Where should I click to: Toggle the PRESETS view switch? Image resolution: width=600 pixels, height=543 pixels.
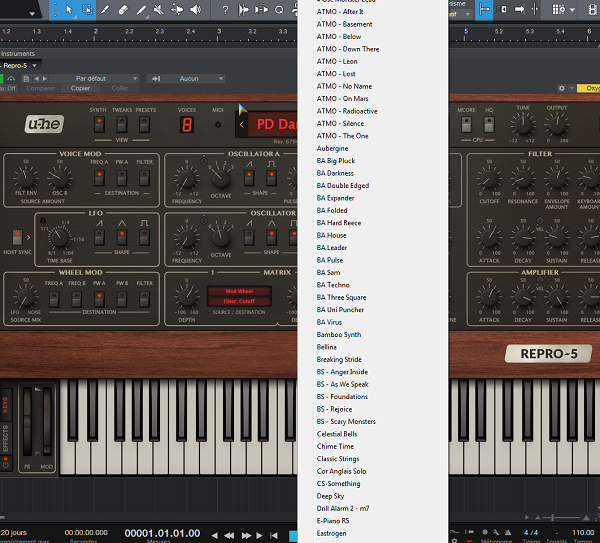(x=144, y=125)
